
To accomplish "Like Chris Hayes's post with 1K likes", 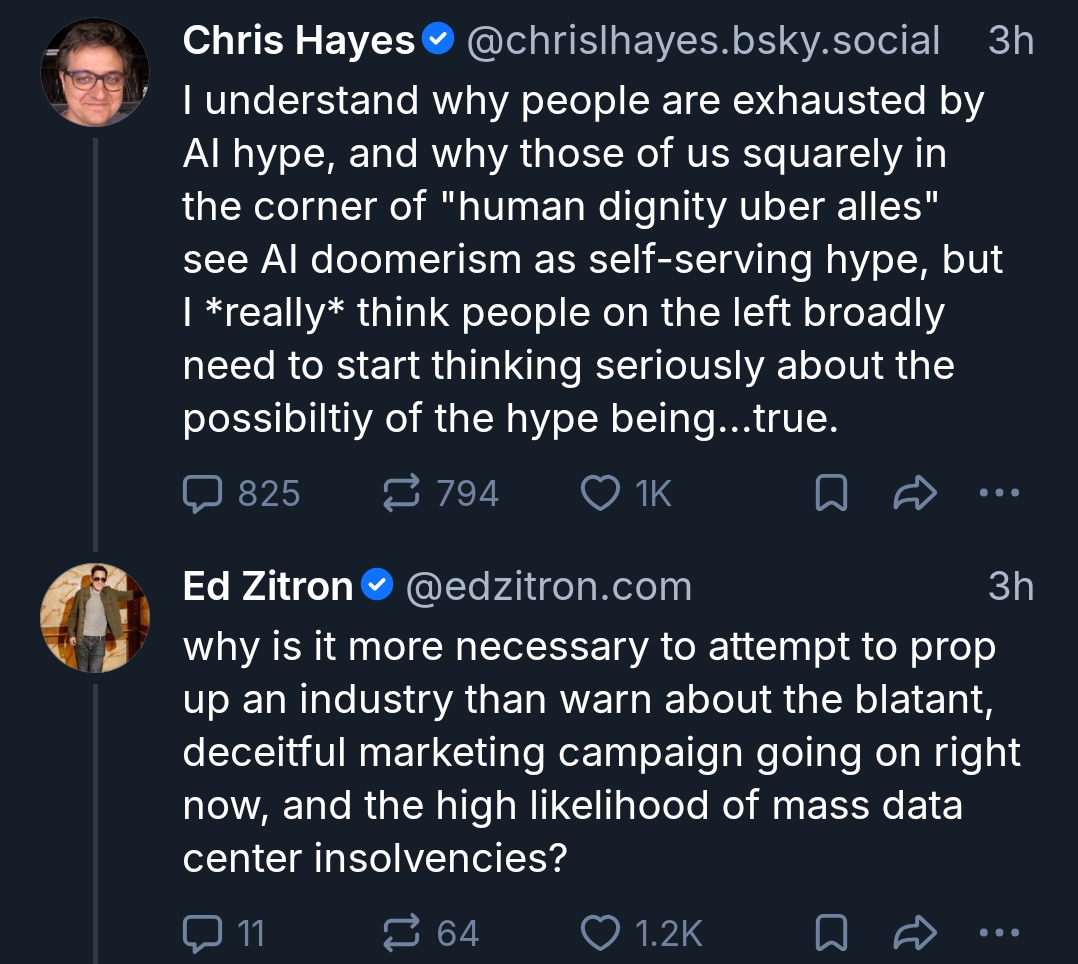I will pos(600,493).
